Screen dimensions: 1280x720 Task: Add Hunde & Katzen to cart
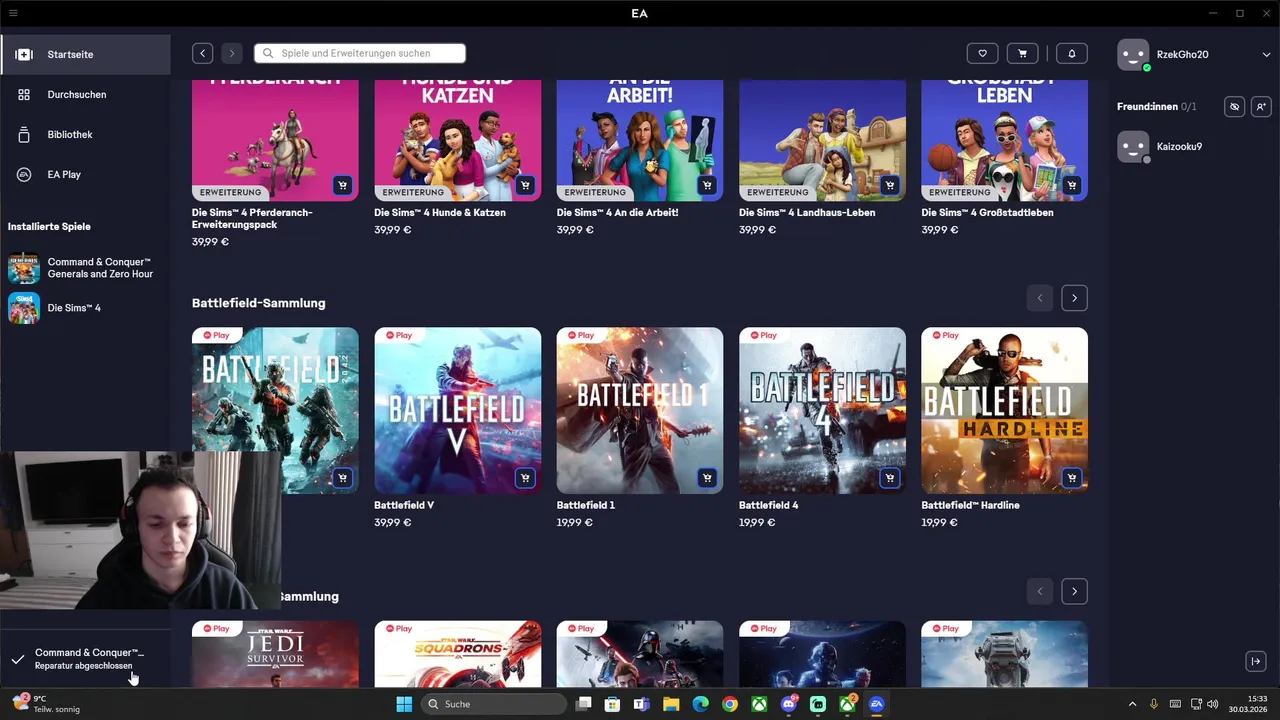point(525,185)
